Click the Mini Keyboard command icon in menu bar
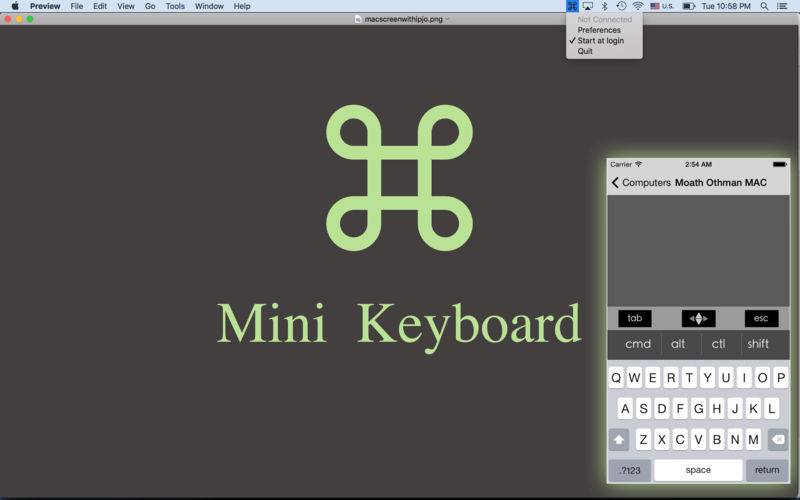This screenshot has height=500, width=800. point(572,6)
